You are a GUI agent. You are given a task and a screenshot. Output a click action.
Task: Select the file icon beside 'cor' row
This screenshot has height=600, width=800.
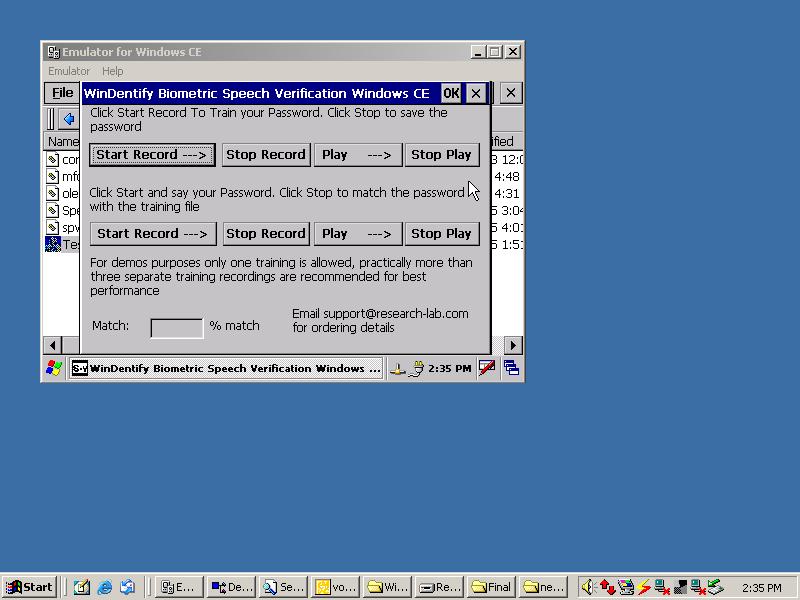53,160
